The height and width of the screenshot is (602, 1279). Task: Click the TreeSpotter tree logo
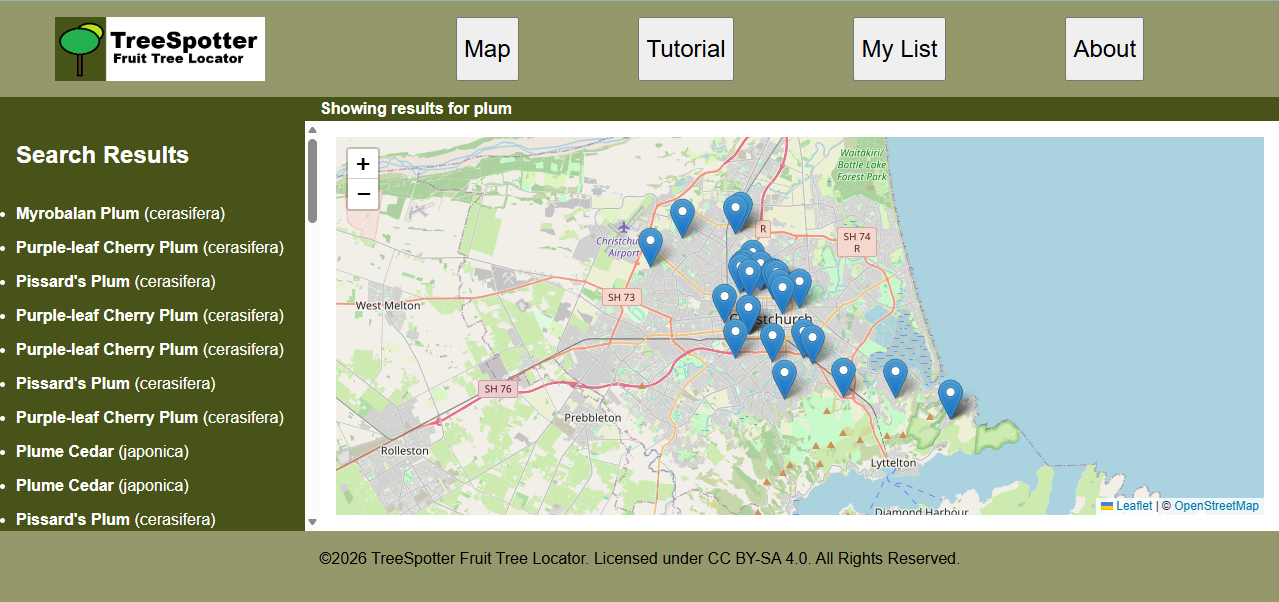[x=160, y=49]
